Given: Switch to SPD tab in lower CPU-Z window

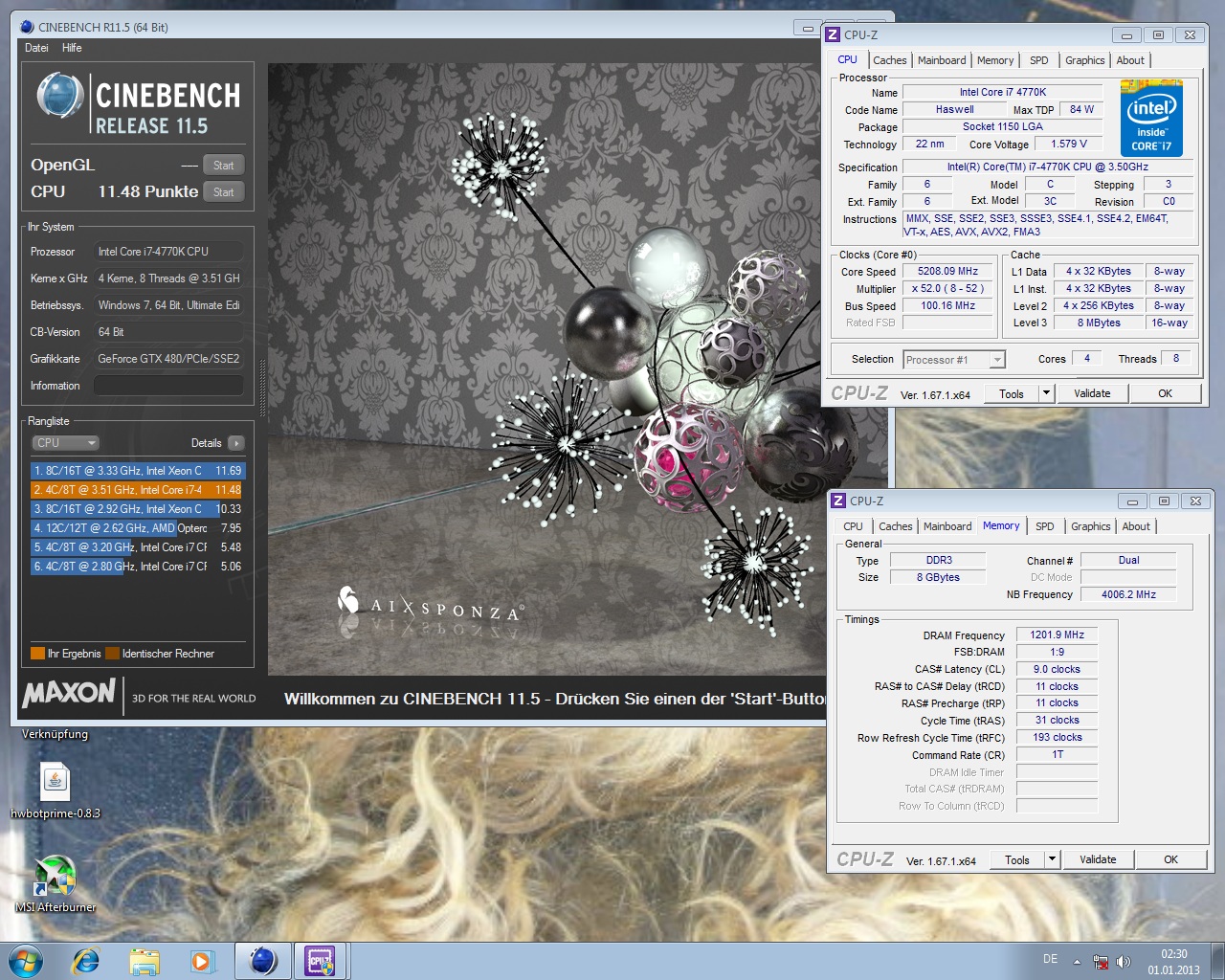Looking at the screenshot, I should click(1044, 526).
